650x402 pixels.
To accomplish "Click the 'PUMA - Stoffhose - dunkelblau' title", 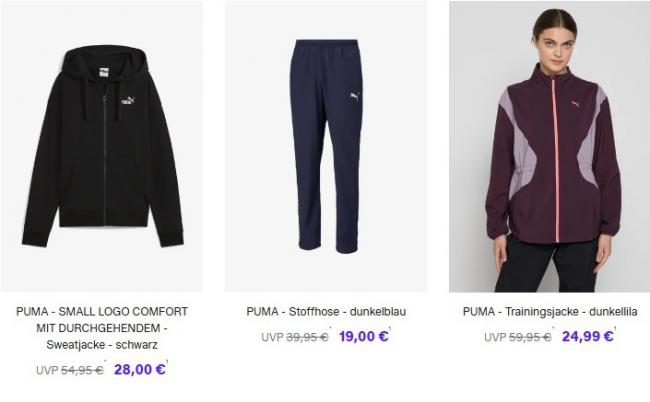I will (326, 312).
